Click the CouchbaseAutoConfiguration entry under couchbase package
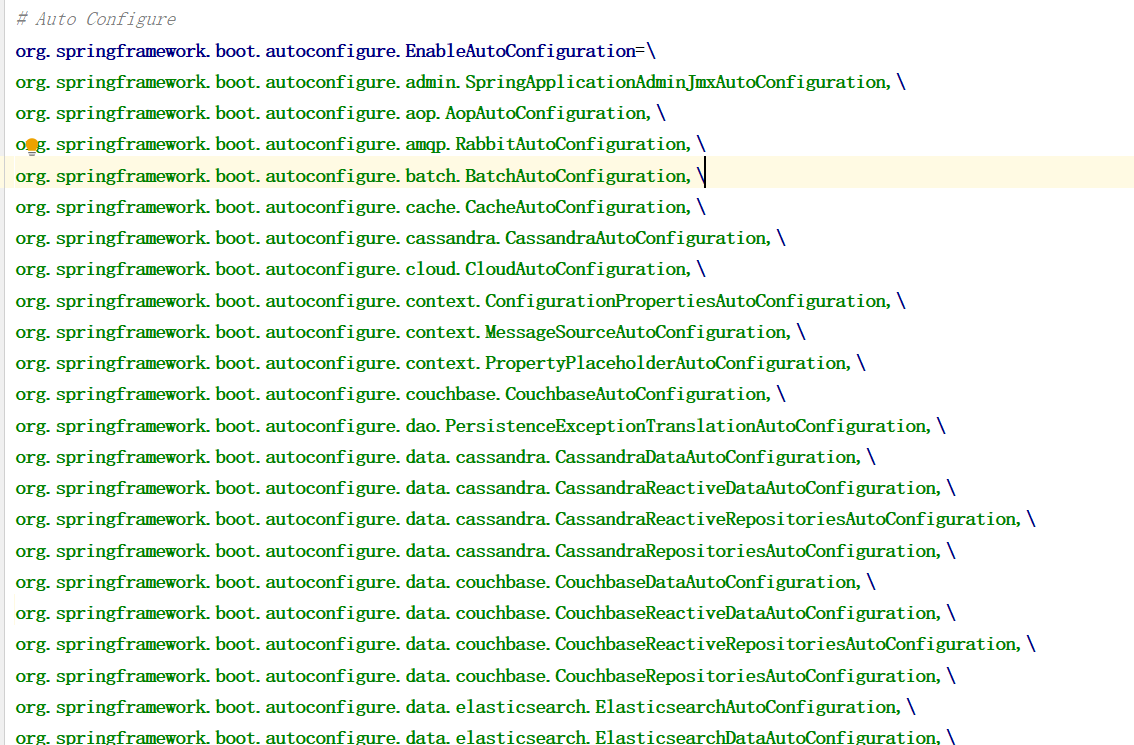 [401, 395]
